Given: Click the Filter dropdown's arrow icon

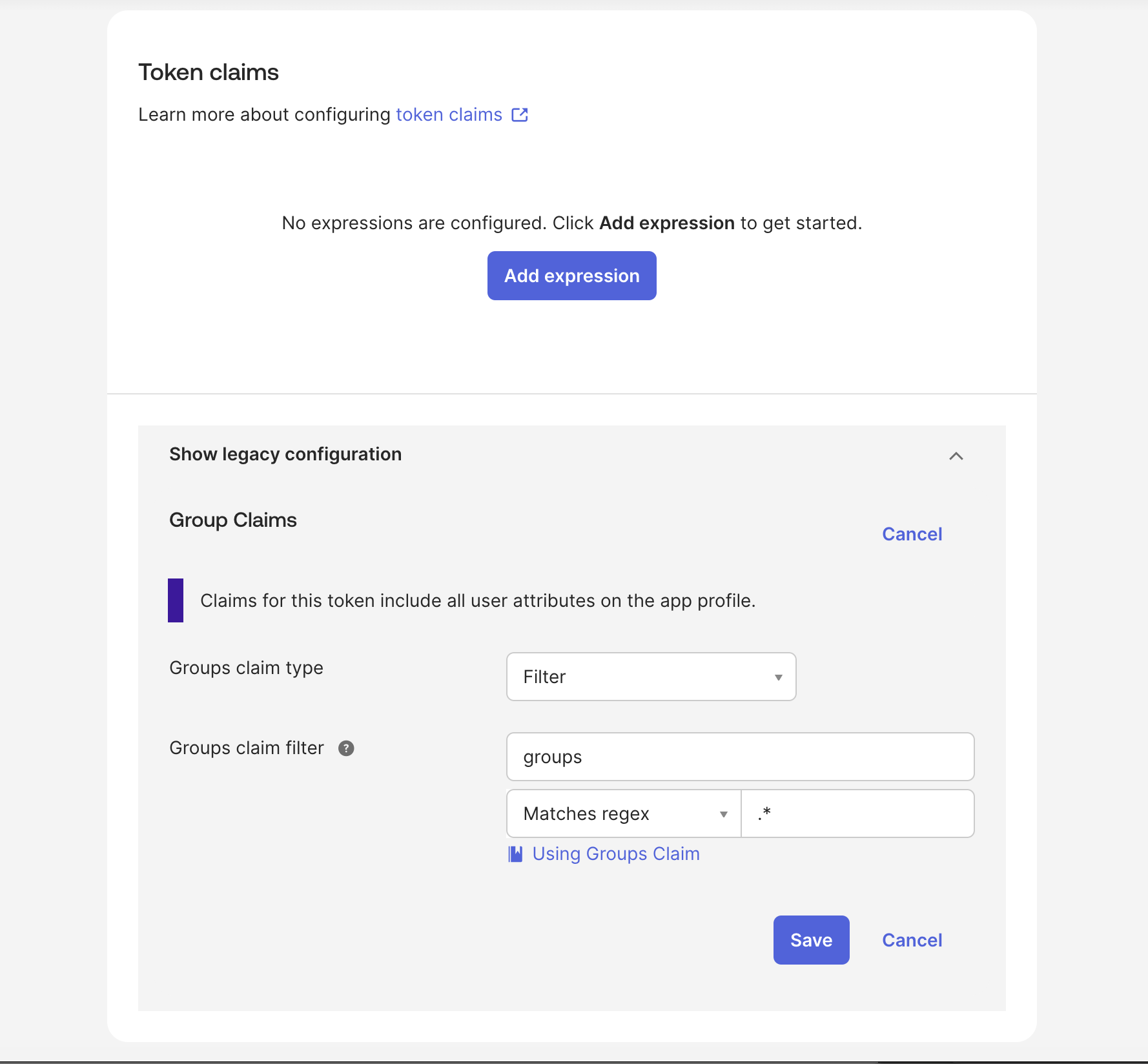Looking at the screenshot, I should coord(778,677).
